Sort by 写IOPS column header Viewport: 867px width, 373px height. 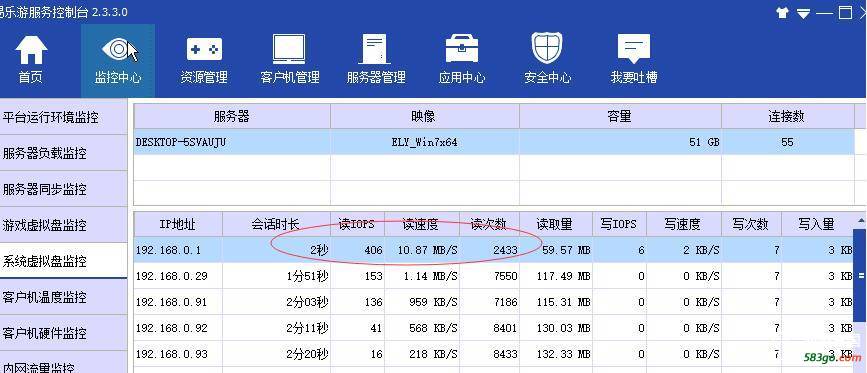click(x=620, y=224)
